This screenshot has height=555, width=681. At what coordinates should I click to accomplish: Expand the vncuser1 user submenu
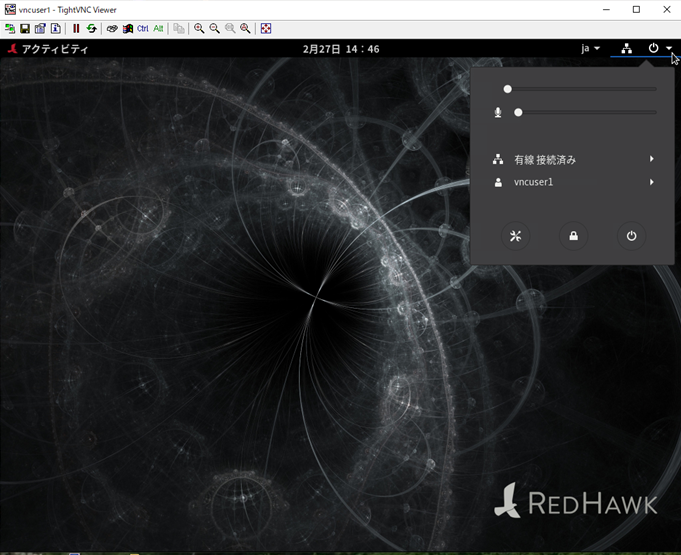pyautogui.click(x=573, y=182)
